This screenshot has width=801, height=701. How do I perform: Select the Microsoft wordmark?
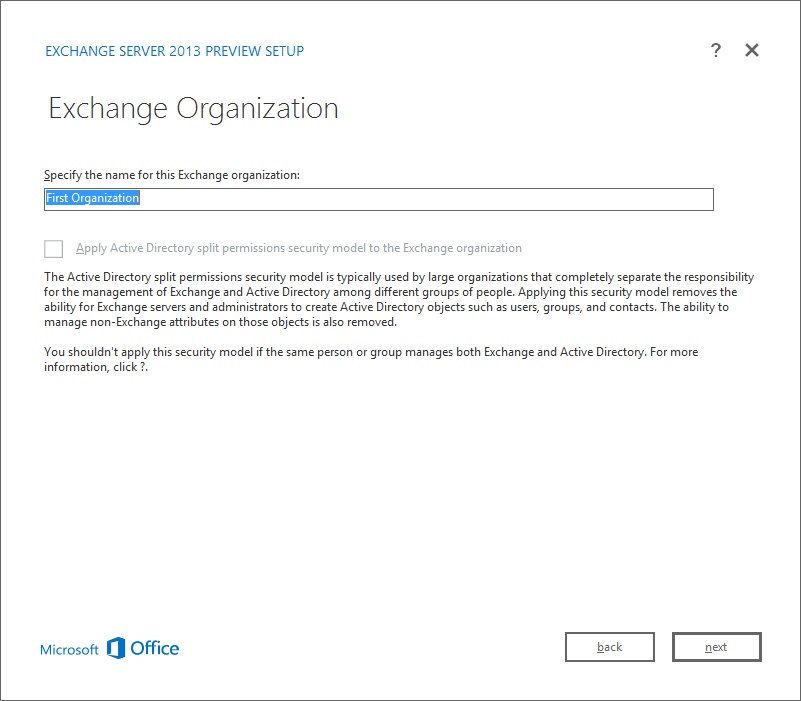pos(68,649)
